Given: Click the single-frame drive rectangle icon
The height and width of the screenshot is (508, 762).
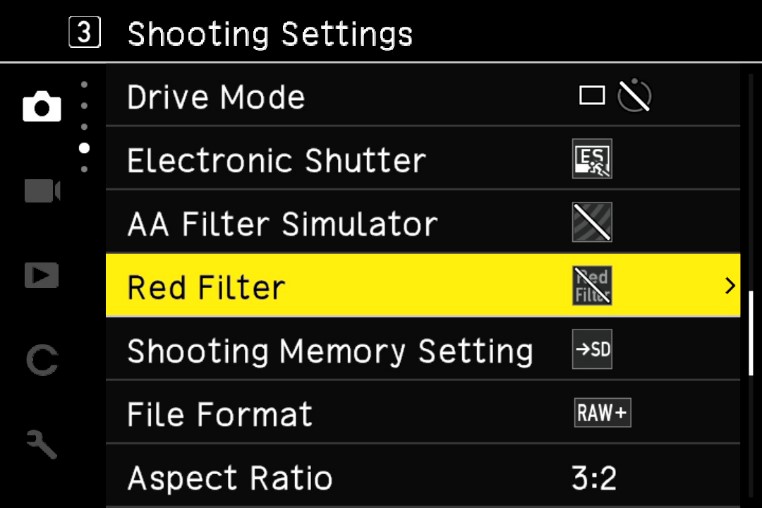Looking at the screenshot, I should click(592, 96).
